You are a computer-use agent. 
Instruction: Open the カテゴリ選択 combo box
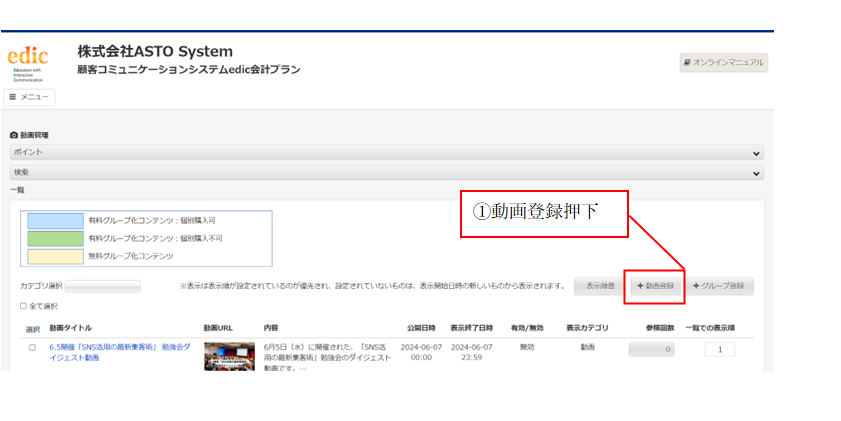click(x=102, y=286)
